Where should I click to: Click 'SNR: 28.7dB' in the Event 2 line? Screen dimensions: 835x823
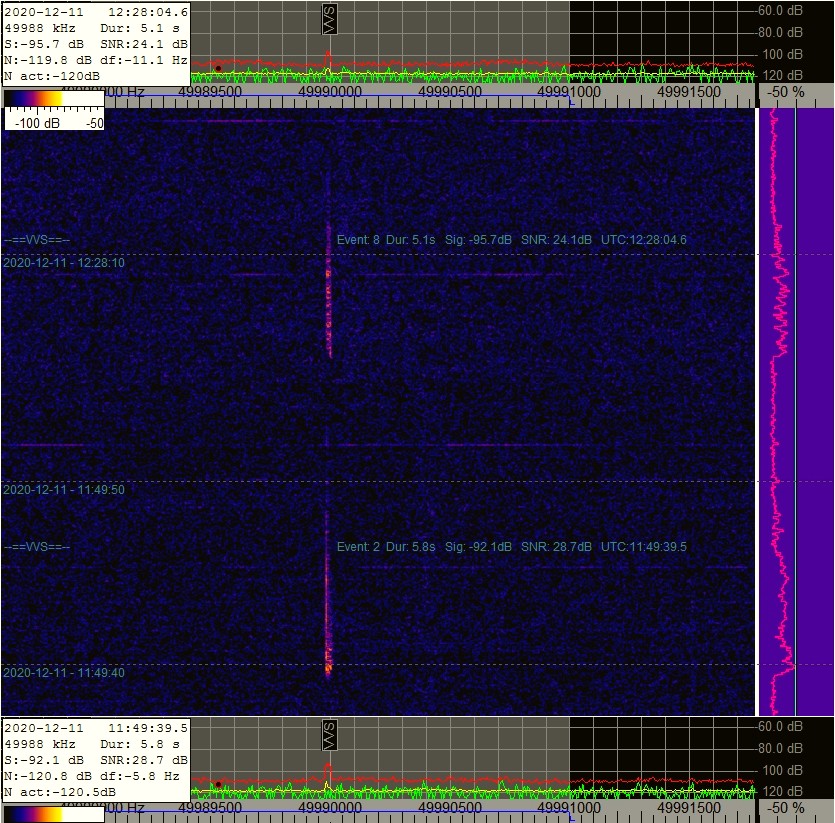click(556, 547)
